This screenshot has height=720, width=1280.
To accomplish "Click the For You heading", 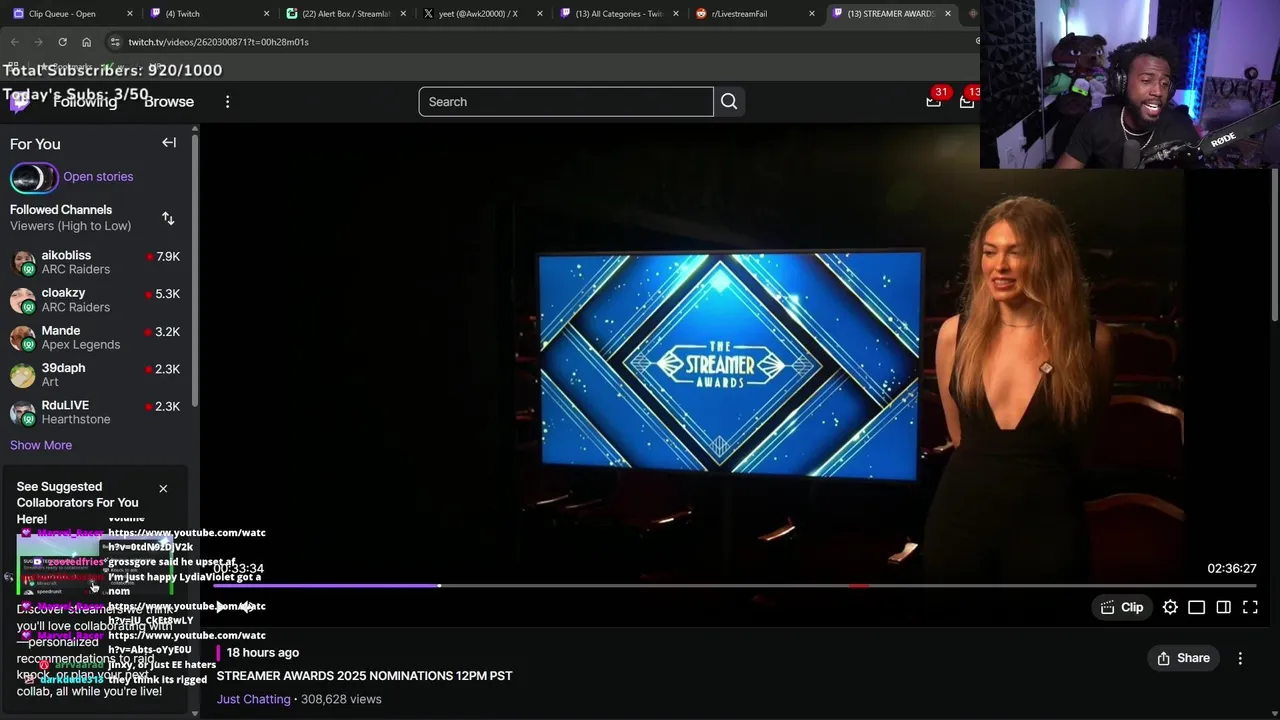I will pyautogui.click(x=35, y=144).
